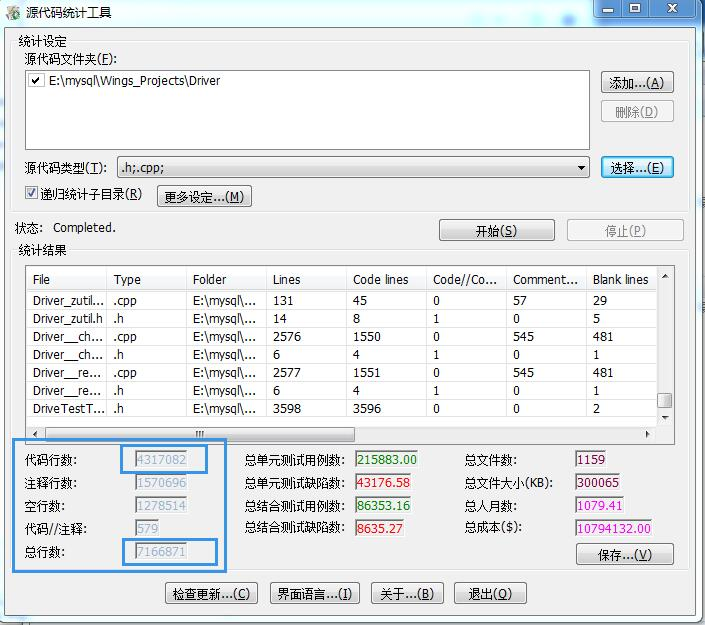
Task: Click the horizontal scrollbar right arrow
Action: (648, 434)
